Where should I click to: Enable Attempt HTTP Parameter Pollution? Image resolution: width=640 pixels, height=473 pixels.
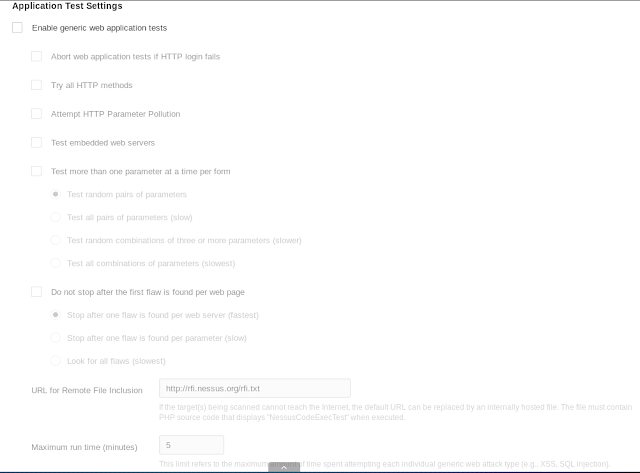click(x=36, y=113)
